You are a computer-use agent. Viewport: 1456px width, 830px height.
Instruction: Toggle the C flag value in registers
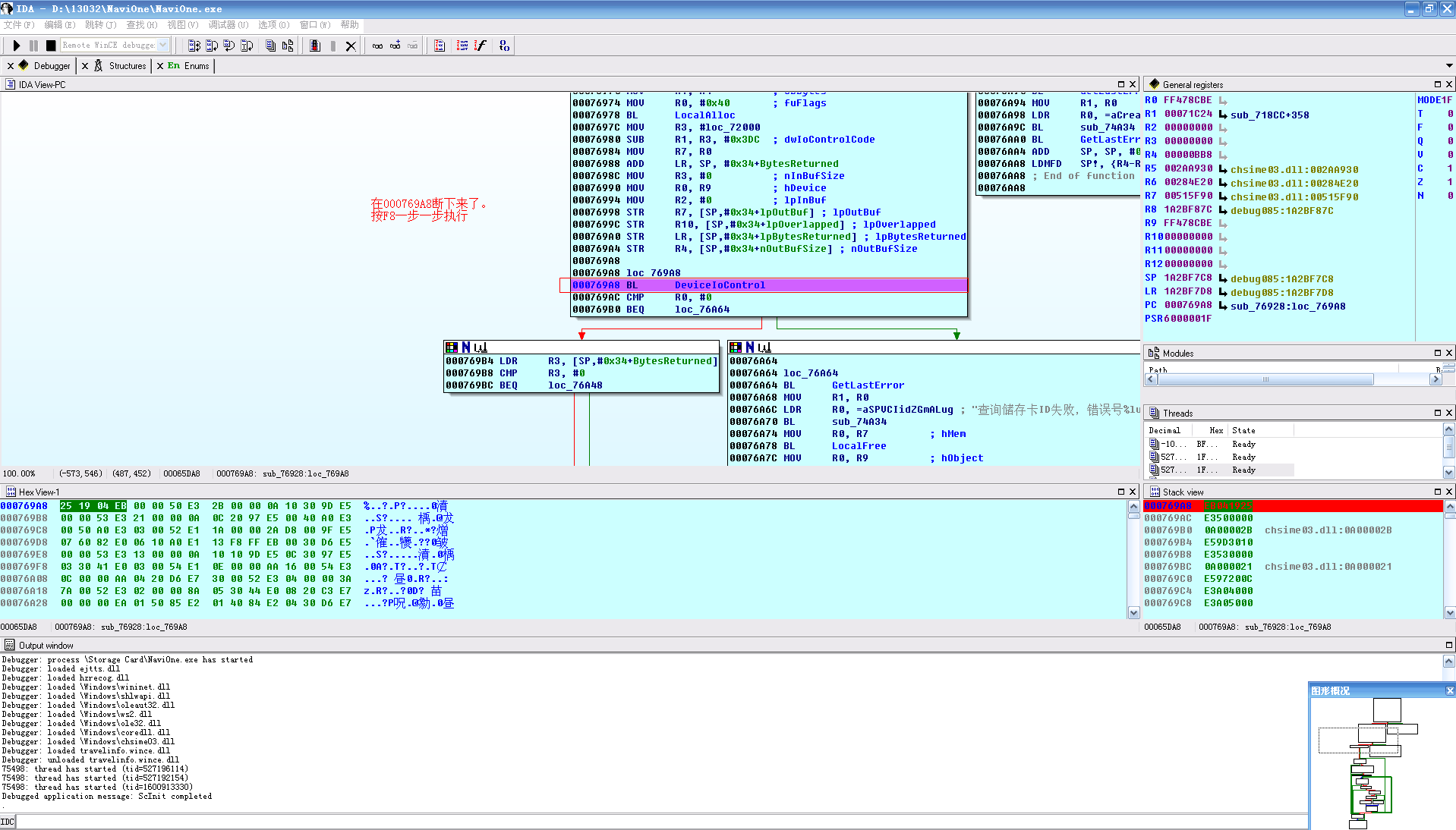(x=1449, y=168)
